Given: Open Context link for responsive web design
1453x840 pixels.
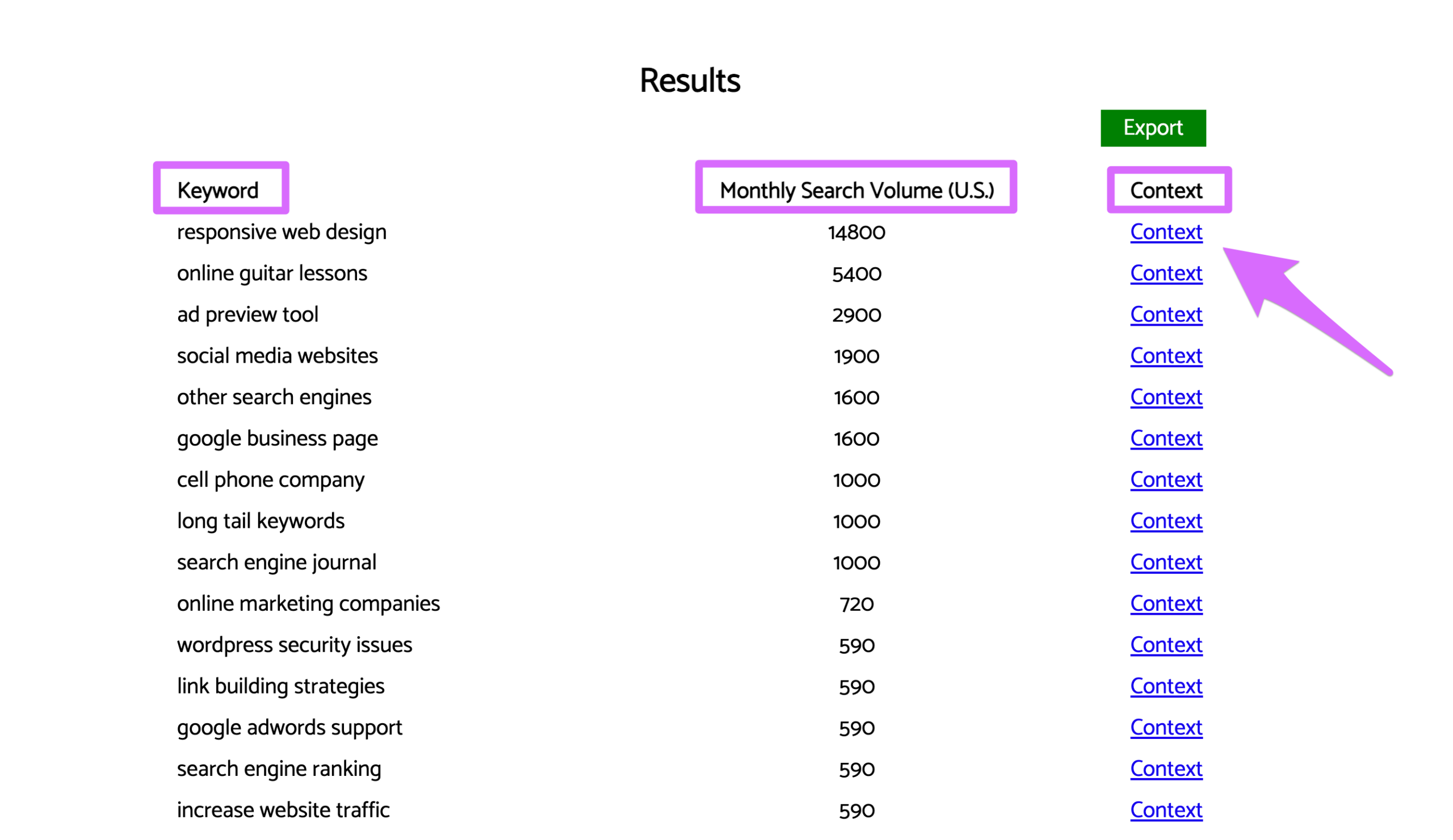Looking at the screenshot, I should click(x=1166, y=232).
